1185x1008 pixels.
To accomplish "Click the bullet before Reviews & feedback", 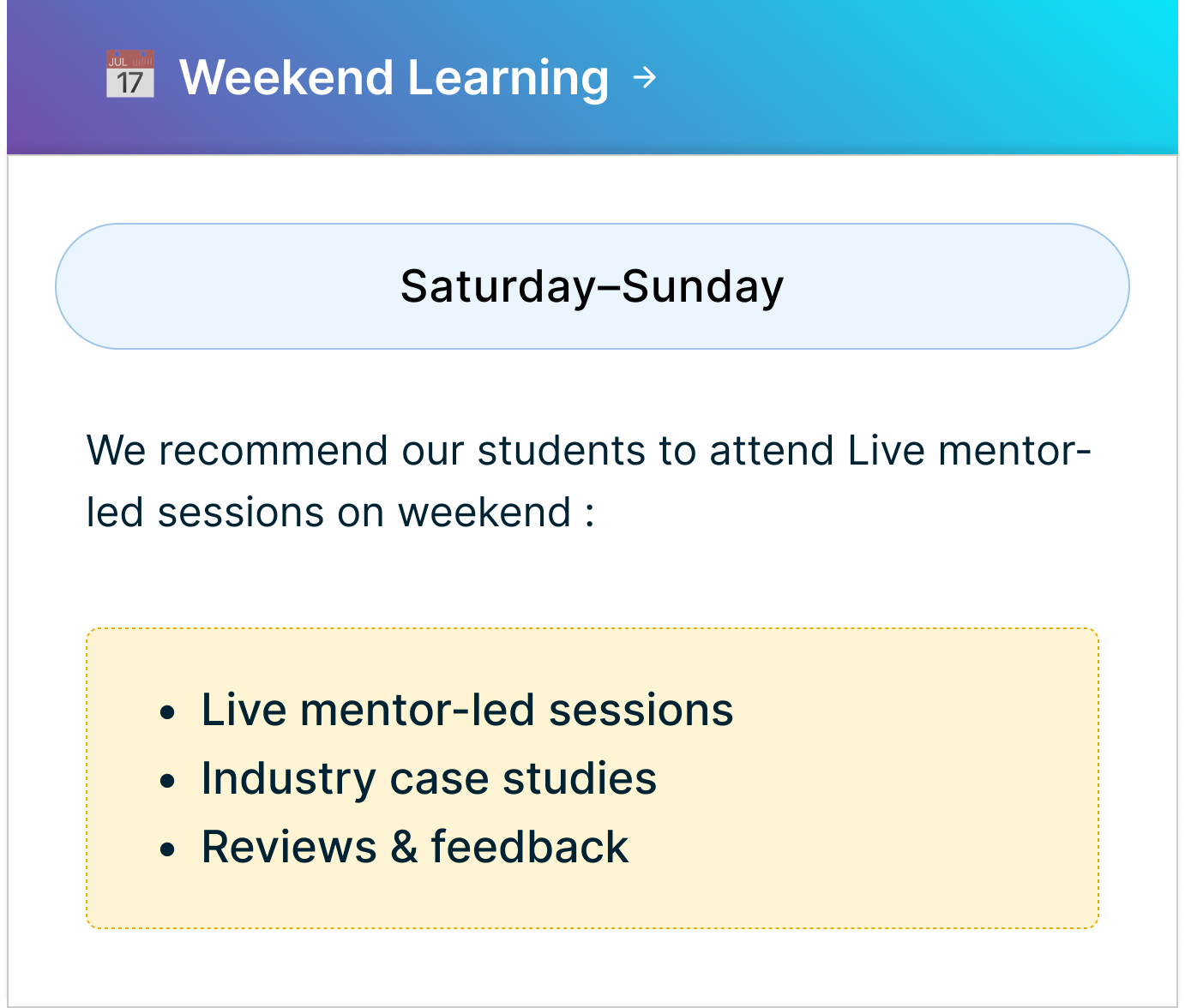I will (168, 849).
